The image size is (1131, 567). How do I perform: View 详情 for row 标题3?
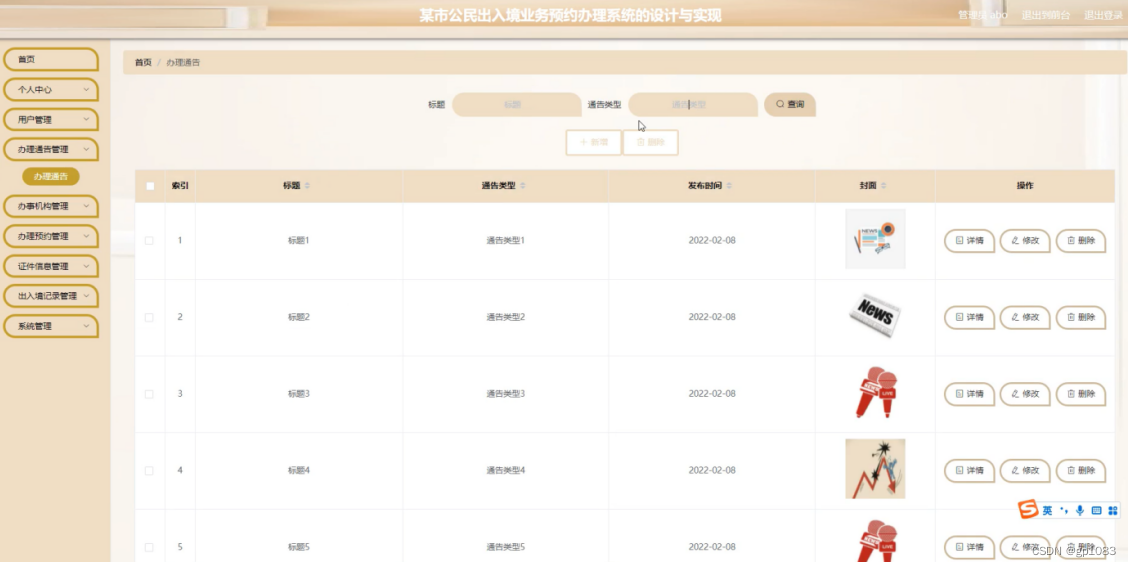(969, 394)
